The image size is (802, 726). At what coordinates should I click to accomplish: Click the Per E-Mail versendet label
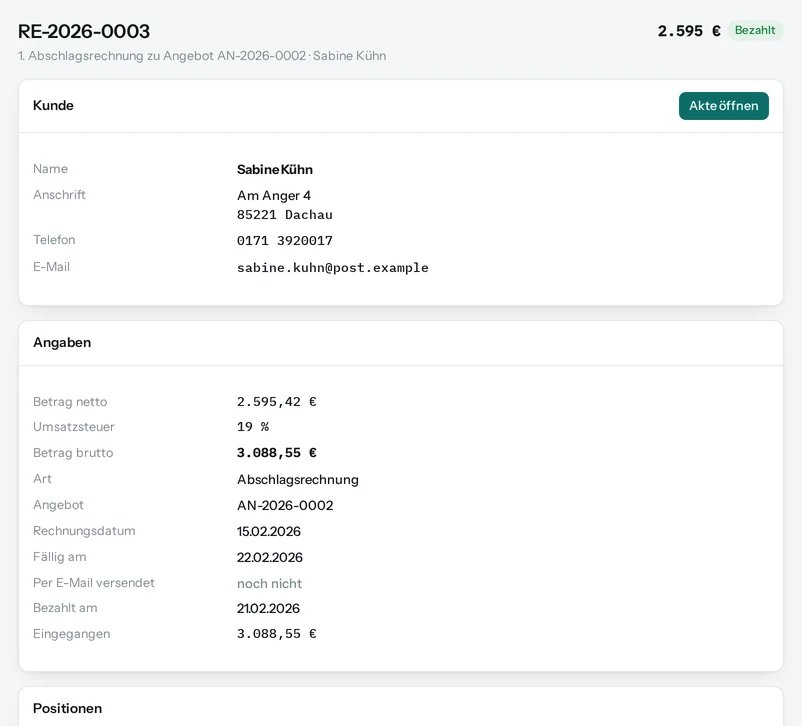[x=94, y=583]
